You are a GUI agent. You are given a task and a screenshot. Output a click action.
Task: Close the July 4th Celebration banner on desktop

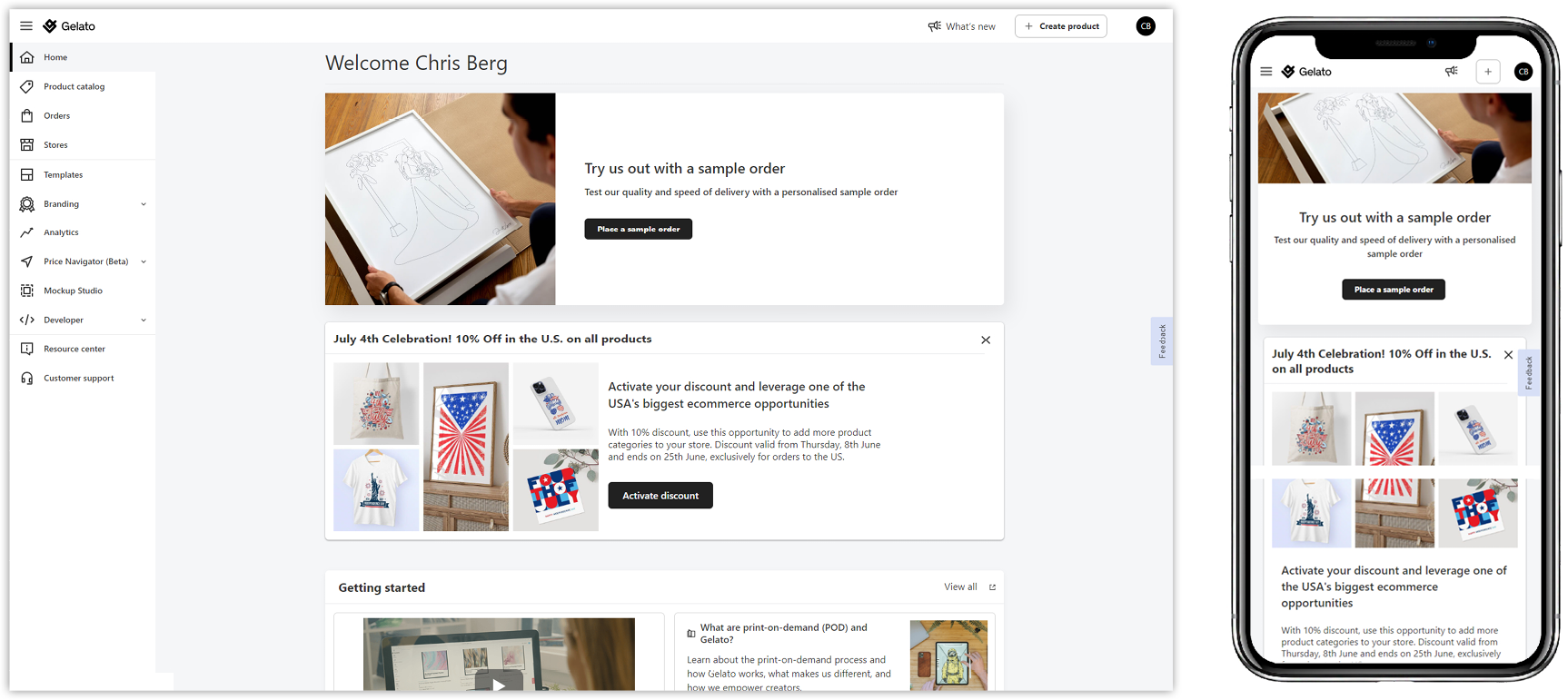986,340
